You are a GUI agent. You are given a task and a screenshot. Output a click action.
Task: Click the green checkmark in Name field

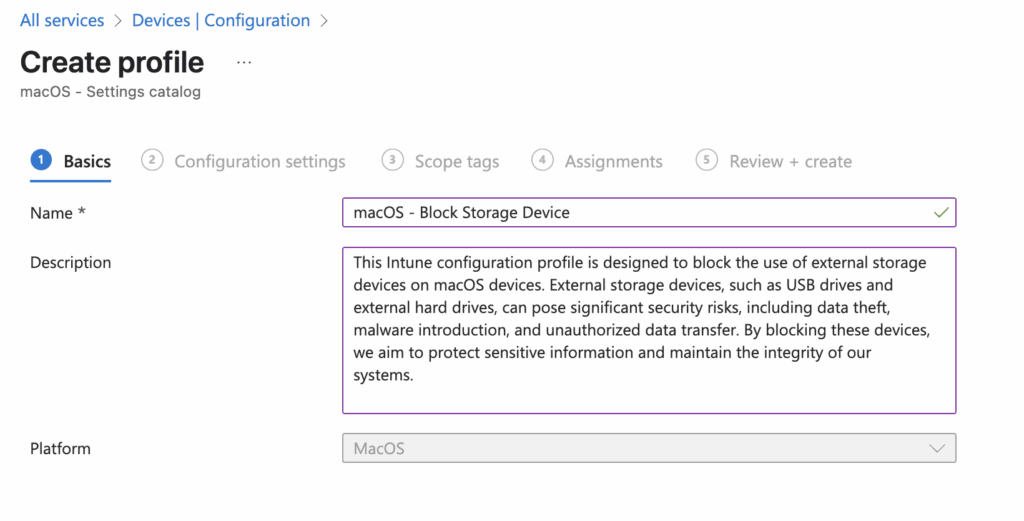(x=940, y=212)
